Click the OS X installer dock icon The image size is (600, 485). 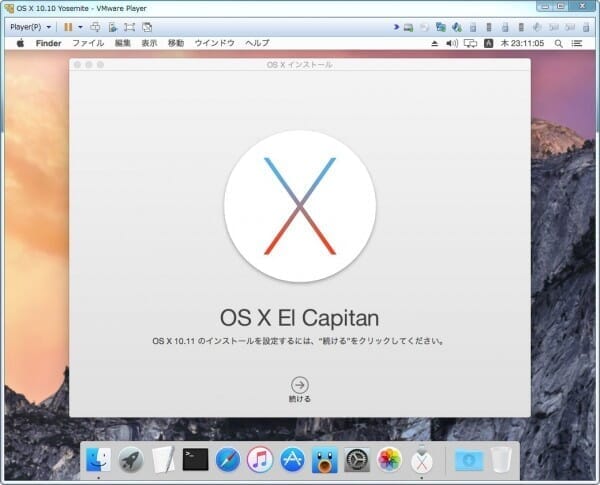tap(422, 459)
